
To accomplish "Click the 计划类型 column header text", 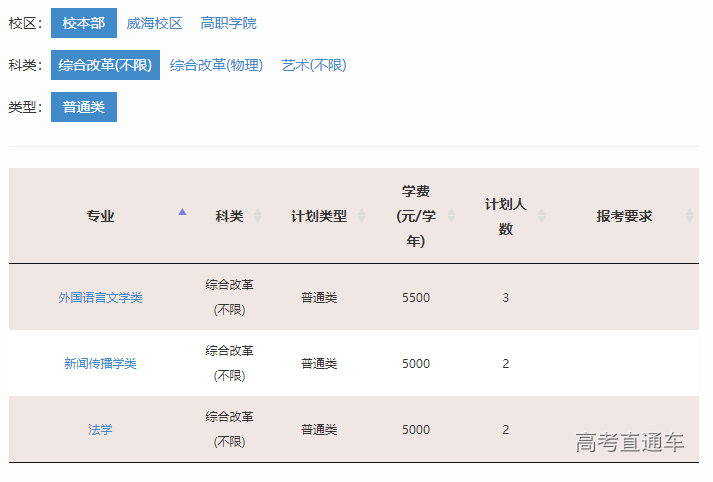I will tap(319, 216).
